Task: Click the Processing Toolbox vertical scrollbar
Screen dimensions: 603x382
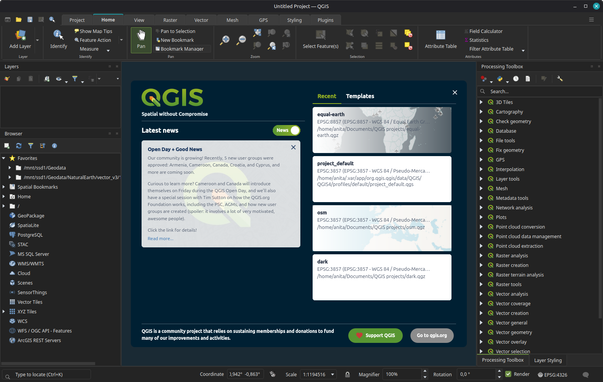Action: (x=600, y=208)
